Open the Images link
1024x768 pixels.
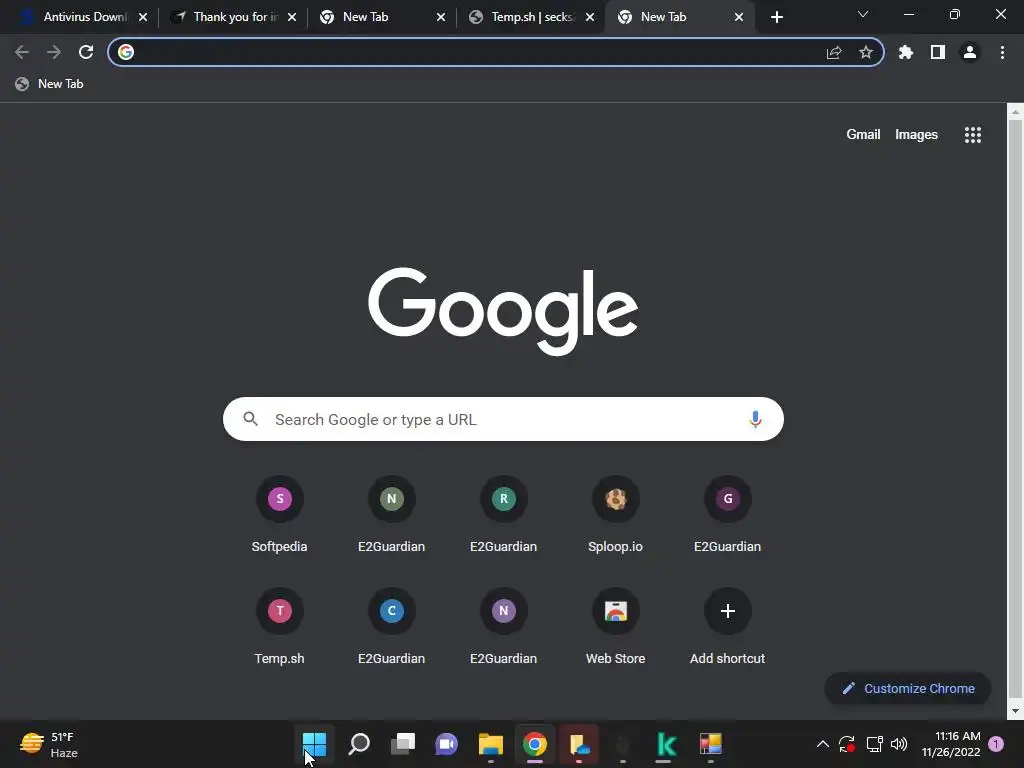(916, 135)
